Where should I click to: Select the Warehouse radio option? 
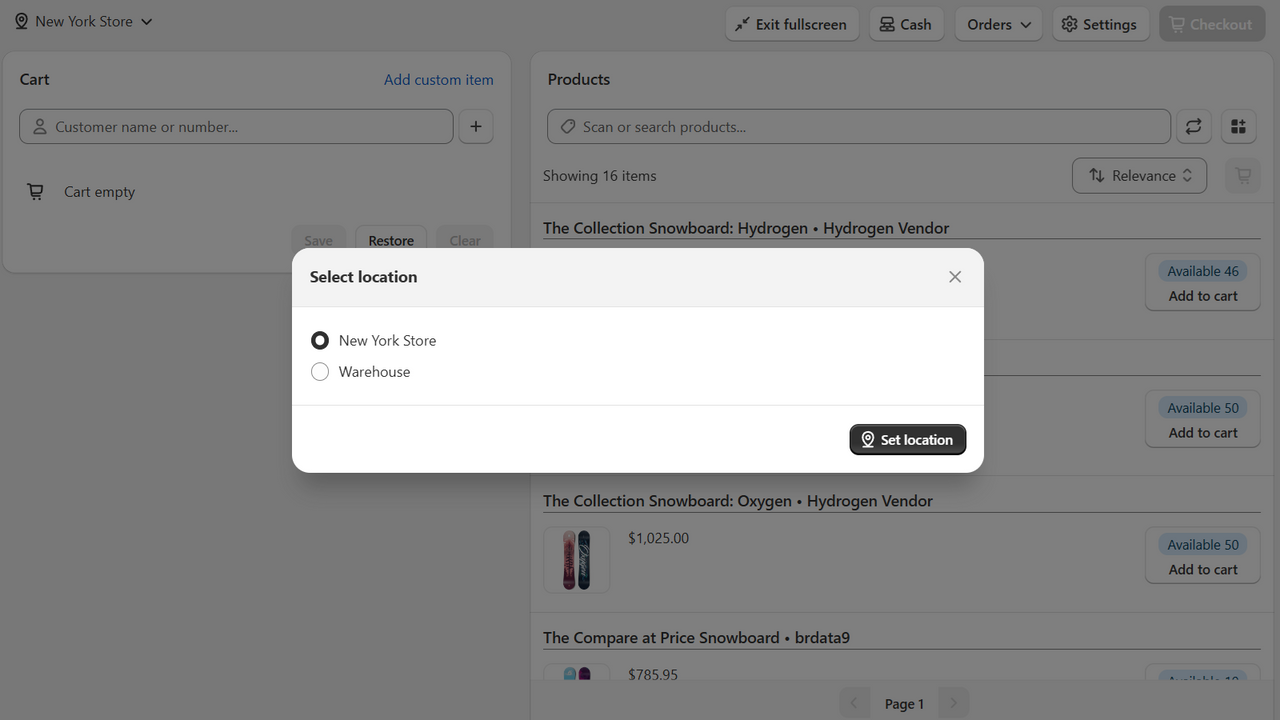(320, 372)
